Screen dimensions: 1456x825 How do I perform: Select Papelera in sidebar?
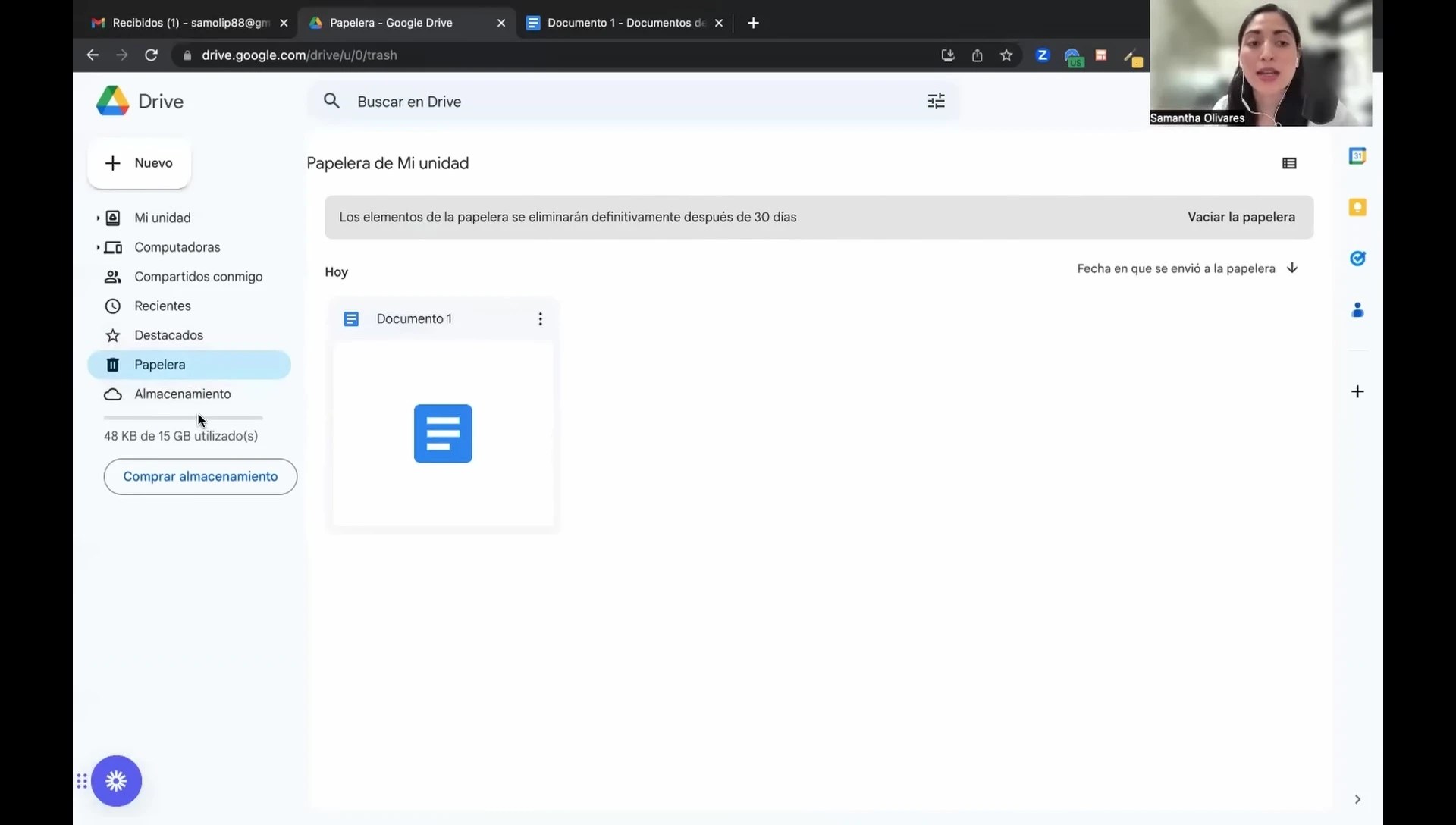tap(190, 365)
